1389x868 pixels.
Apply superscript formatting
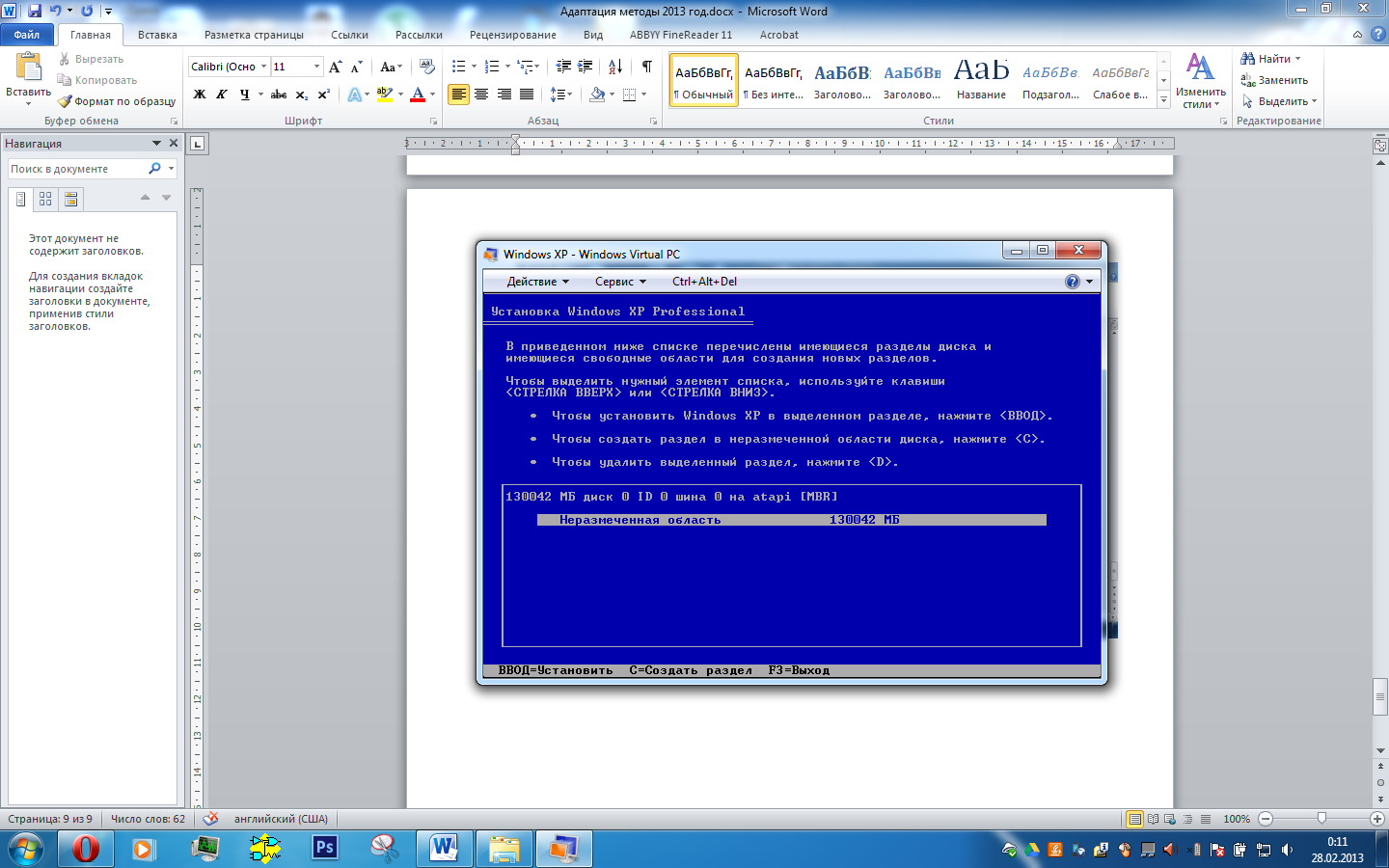[323, 95]
